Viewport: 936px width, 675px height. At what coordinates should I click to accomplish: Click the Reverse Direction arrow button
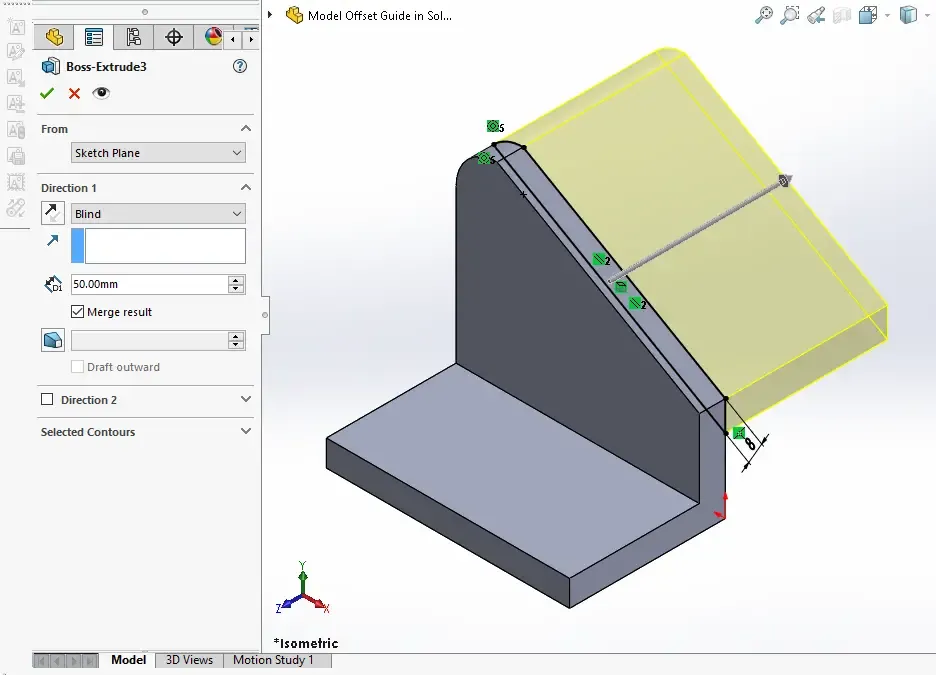coord(52,213)
